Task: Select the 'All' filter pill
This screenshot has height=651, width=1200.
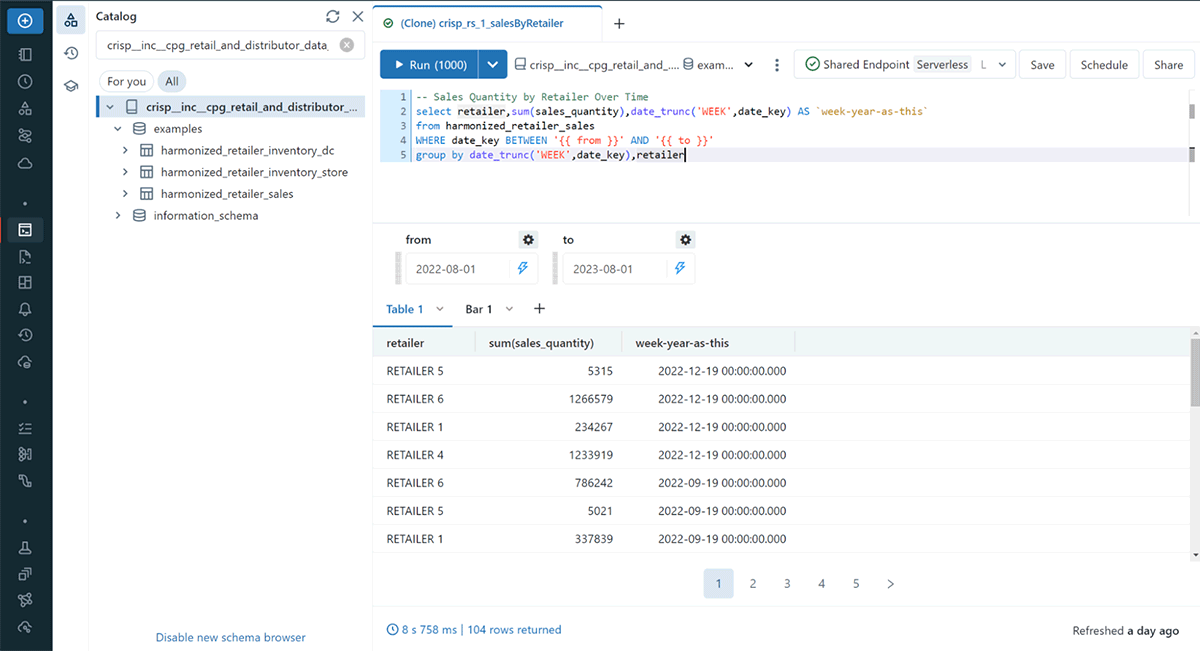Action: tap(172, 82)
